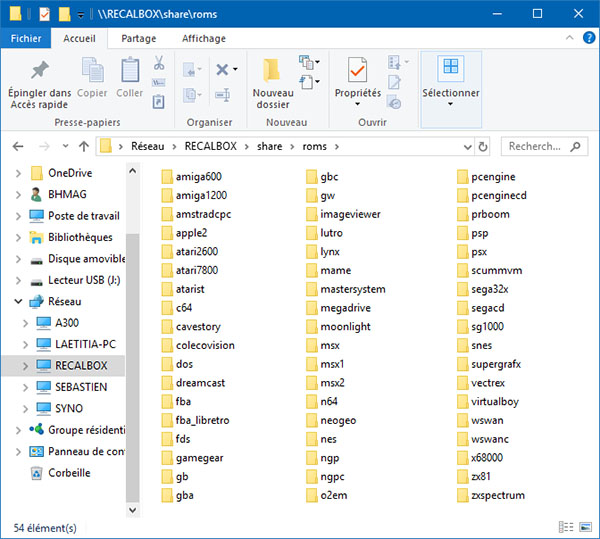The width and height of the screenshot is (600, 539).
Task: Collapse the Réseau tree node
Action: (18, 301)
